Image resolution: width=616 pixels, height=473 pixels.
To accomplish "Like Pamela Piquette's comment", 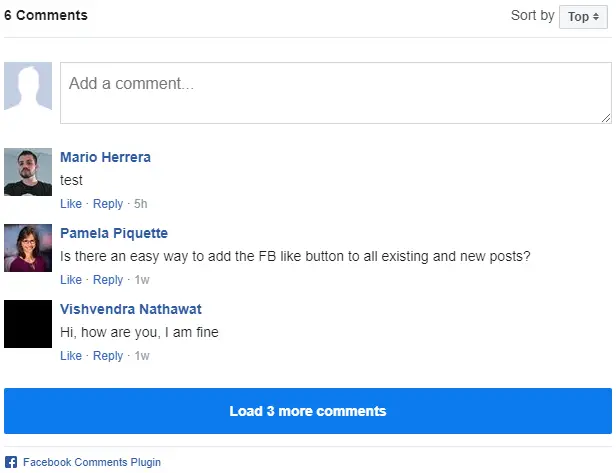I will pyautogui.click(x=71, y=280).
